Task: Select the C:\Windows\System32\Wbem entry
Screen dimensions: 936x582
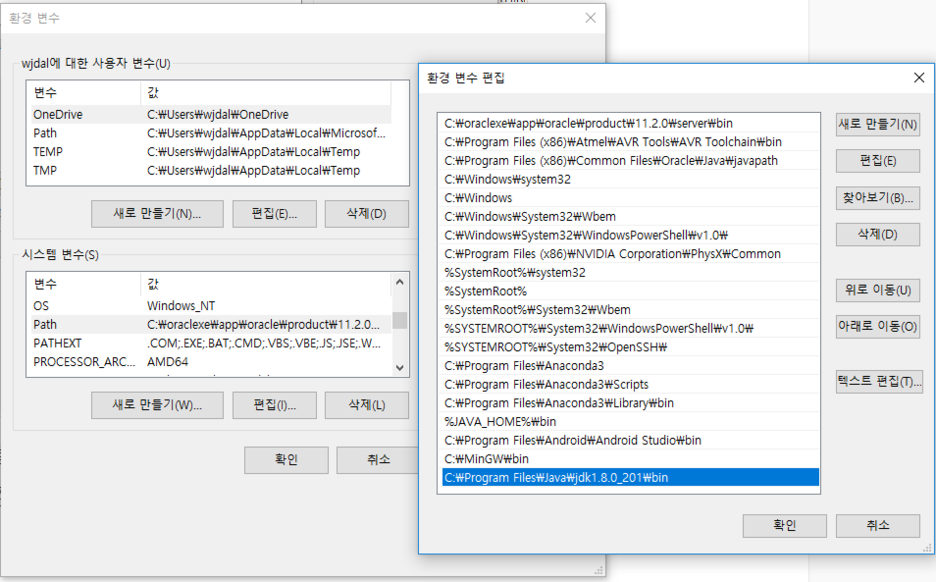Action: point(630,216)
